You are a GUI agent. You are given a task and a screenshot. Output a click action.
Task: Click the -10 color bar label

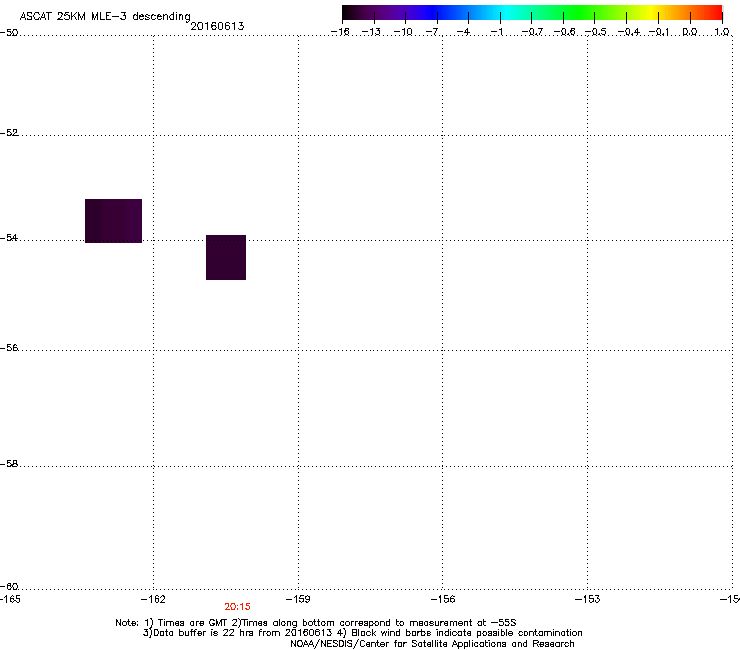403,32
